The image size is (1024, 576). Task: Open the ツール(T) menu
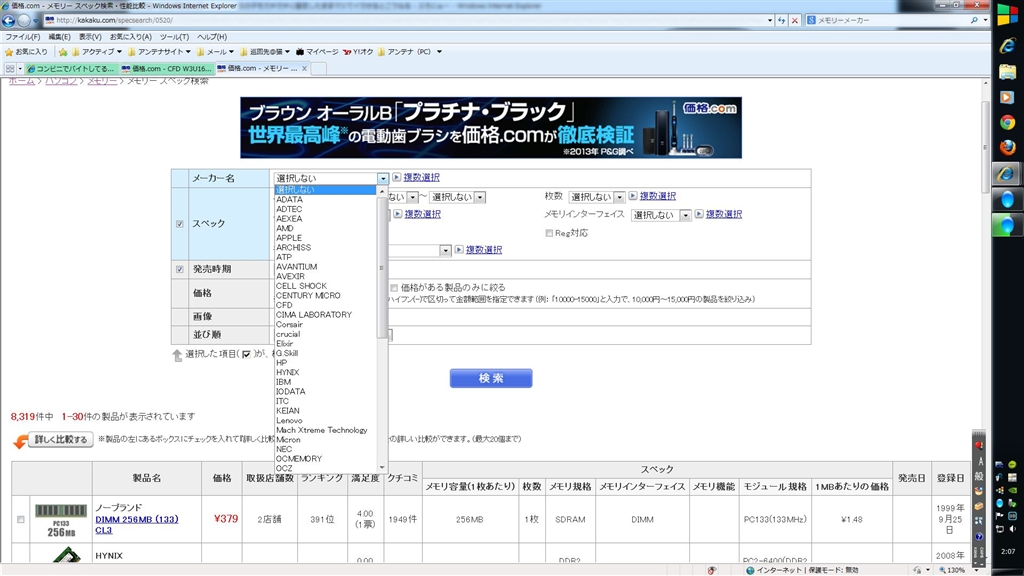(174, 36)
